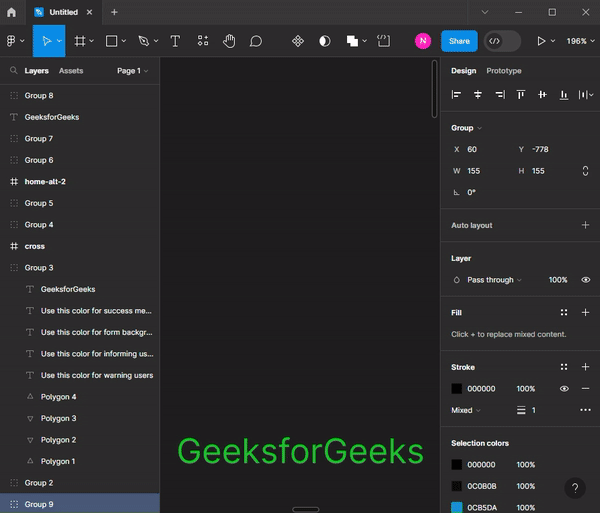
Task: Click the Use as mask icon
Action: (x=324, y=41)
